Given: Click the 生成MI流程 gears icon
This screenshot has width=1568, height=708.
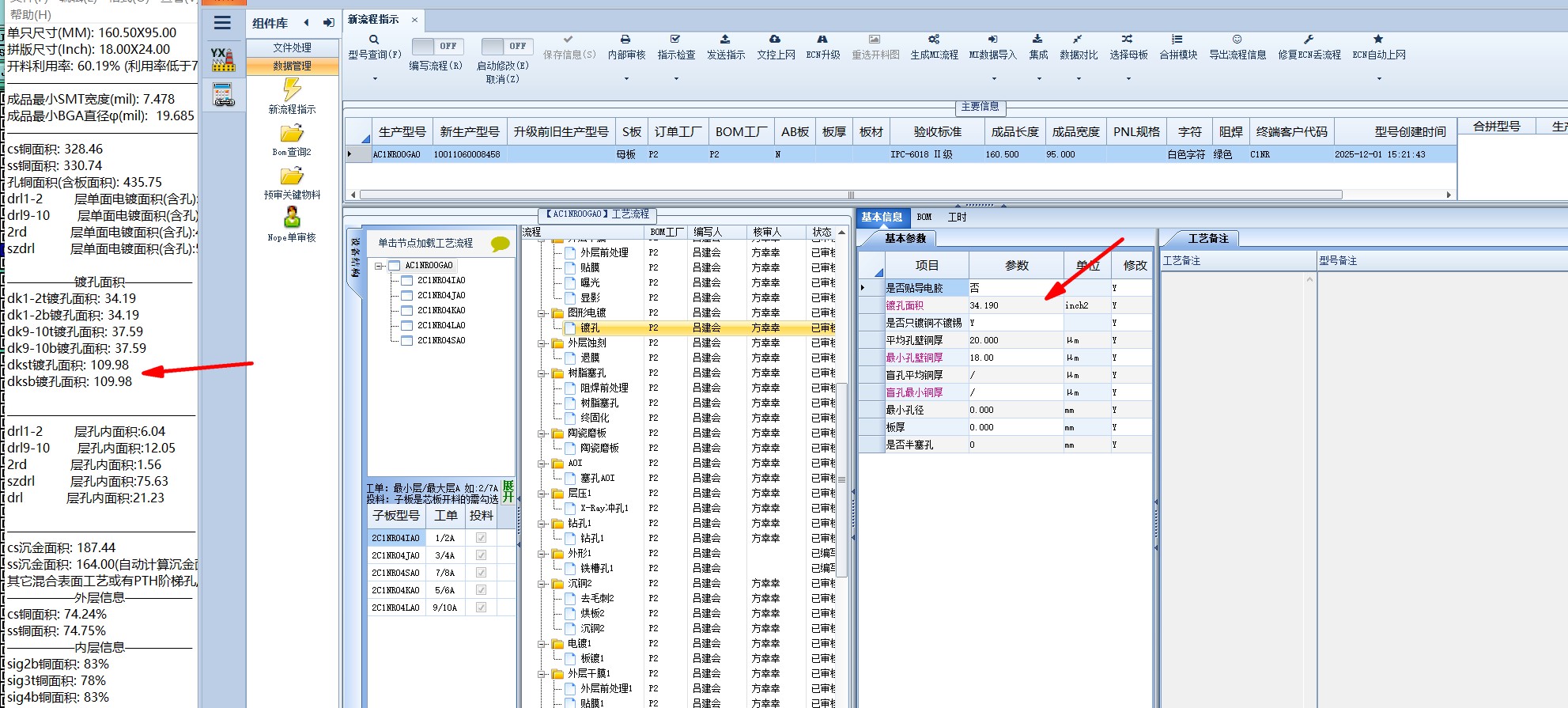Looking at the screenshot, I should 934,40.
